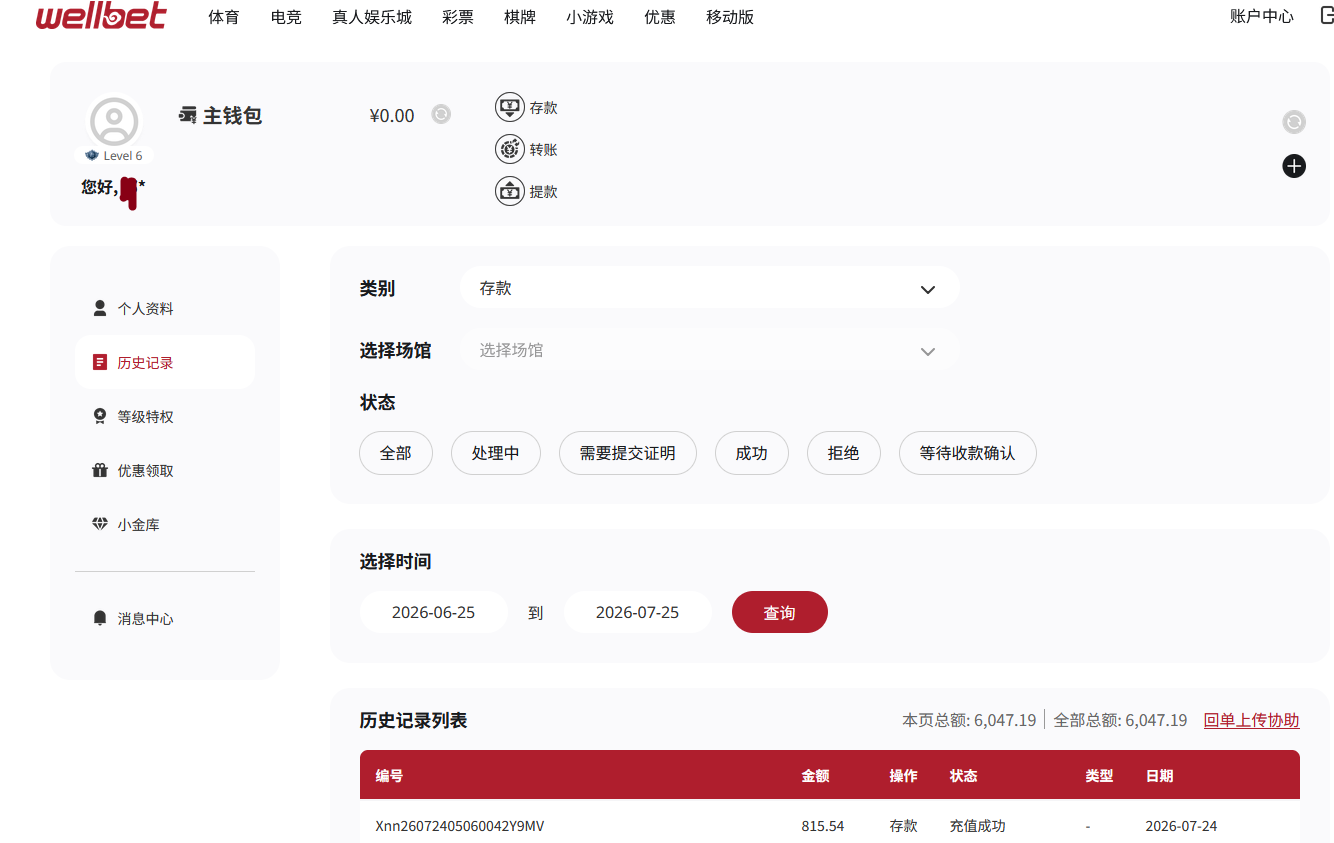Open the 移动版 nav menu
Screen dimensions: 1334x843
(730, 17)
